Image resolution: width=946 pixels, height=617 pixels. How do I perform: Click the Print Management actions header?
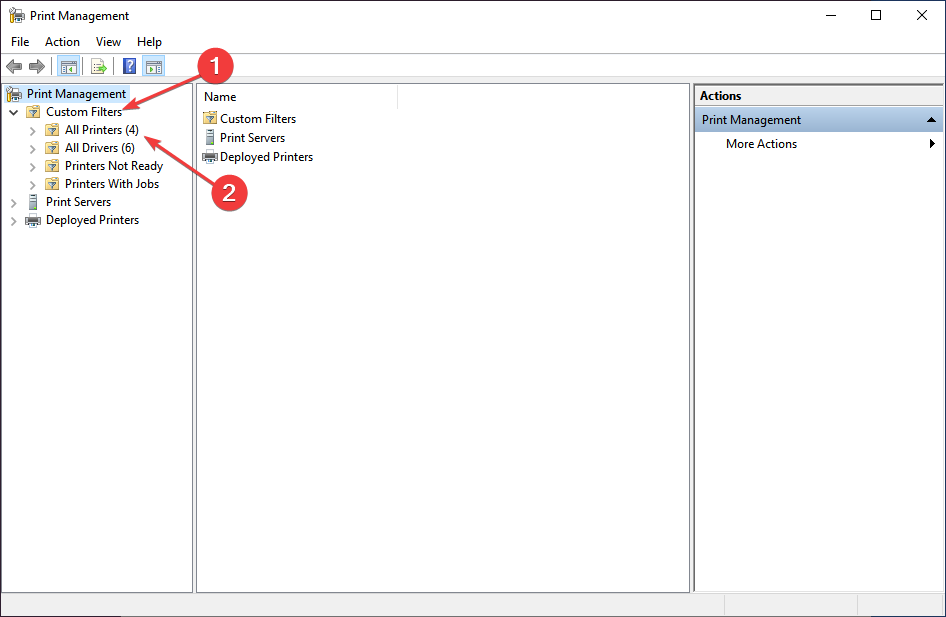tap(819, 119)
